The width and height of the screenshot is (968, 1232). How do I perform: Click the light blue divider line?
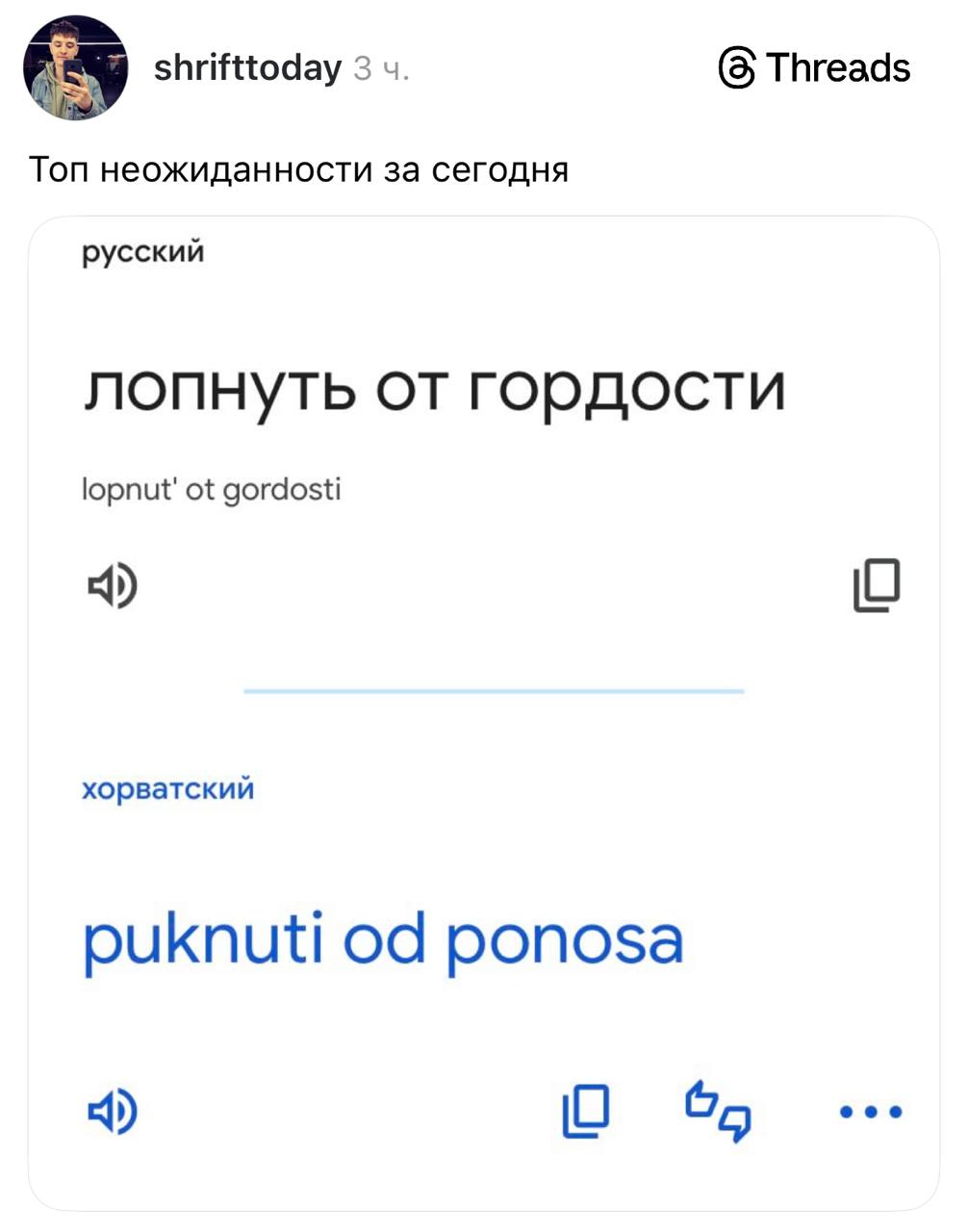pyautogui.click(x=494, y=691)
